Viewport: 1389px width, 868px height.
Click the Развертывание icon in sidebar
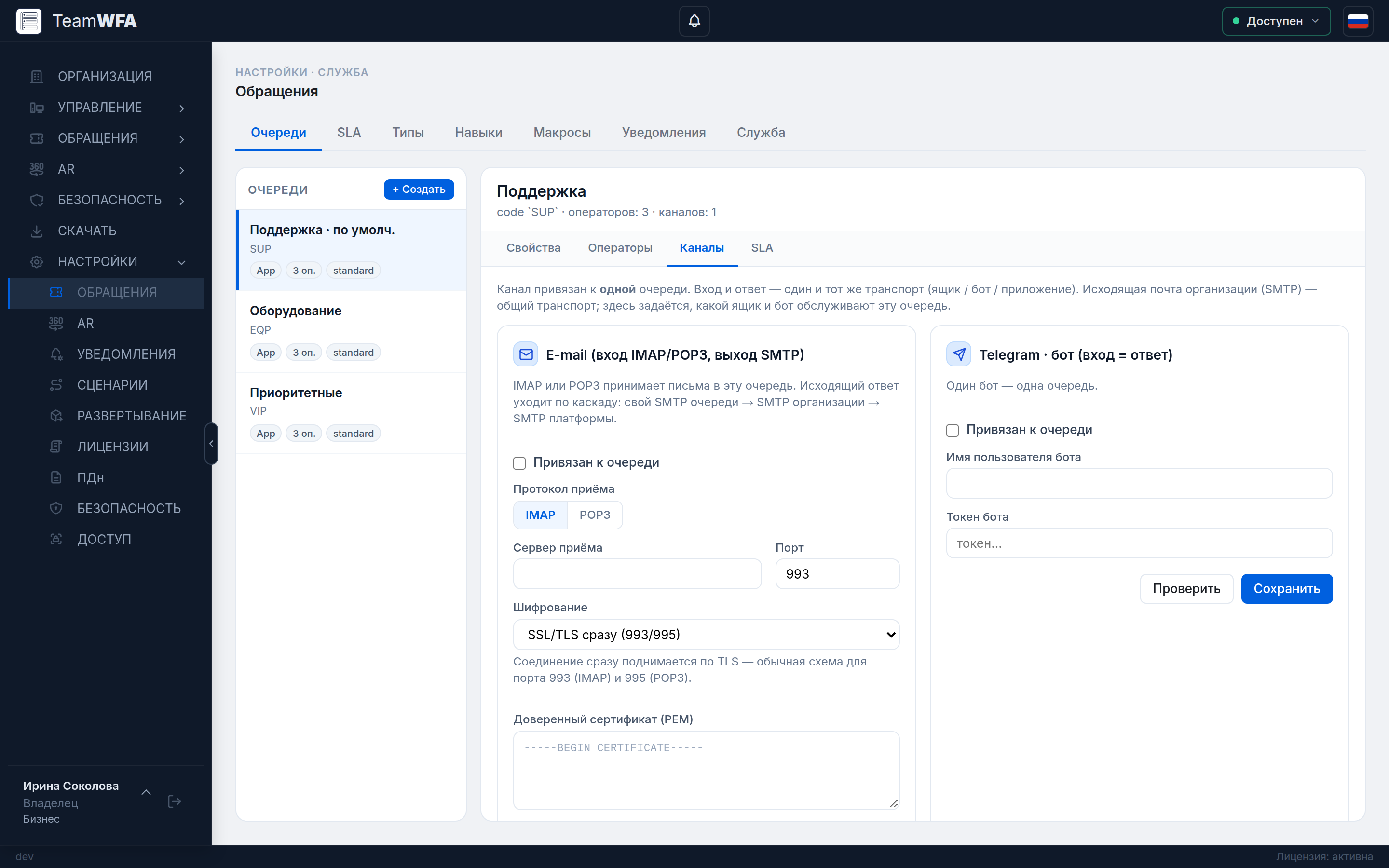point(56,416)
